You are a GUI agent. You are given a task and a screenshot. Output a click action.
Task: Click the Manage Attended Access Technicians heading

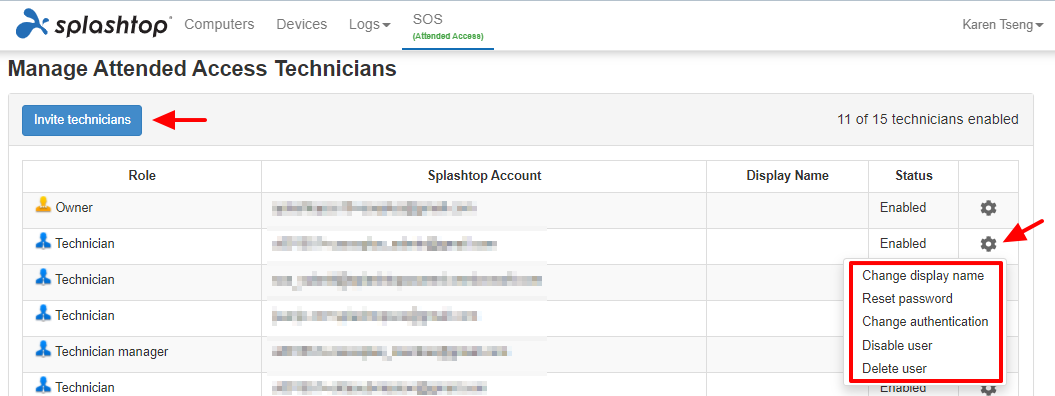click(202, 69)
